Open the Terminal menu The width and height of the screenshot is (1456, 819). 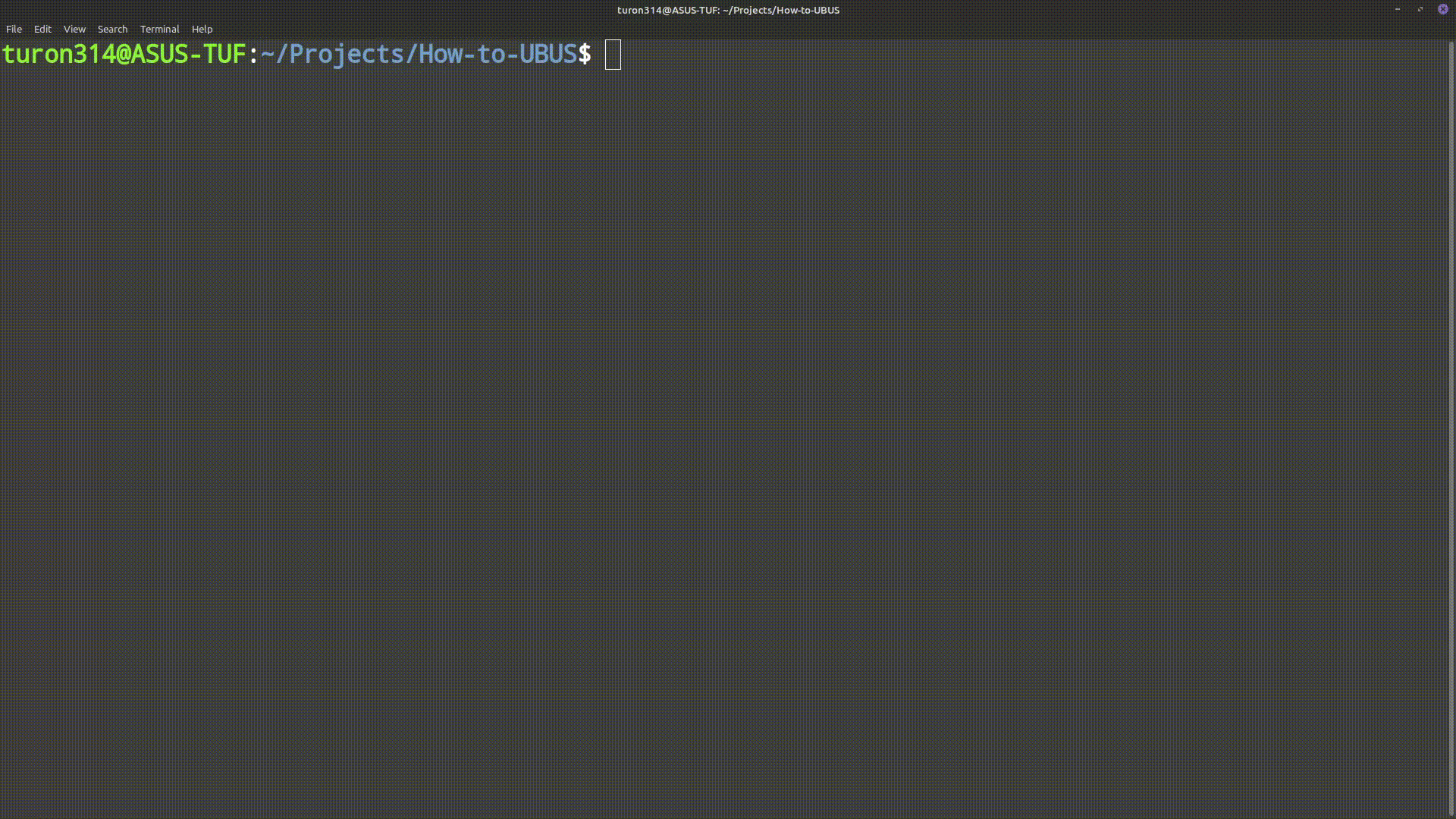(159, 29)
